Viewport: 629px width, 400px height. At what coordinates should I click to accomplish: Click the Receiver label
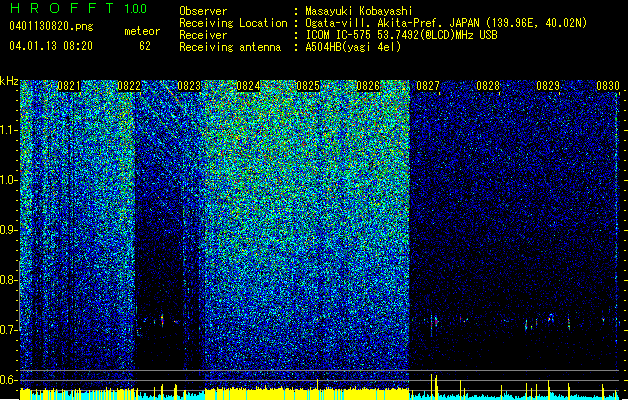coord(203,35)
